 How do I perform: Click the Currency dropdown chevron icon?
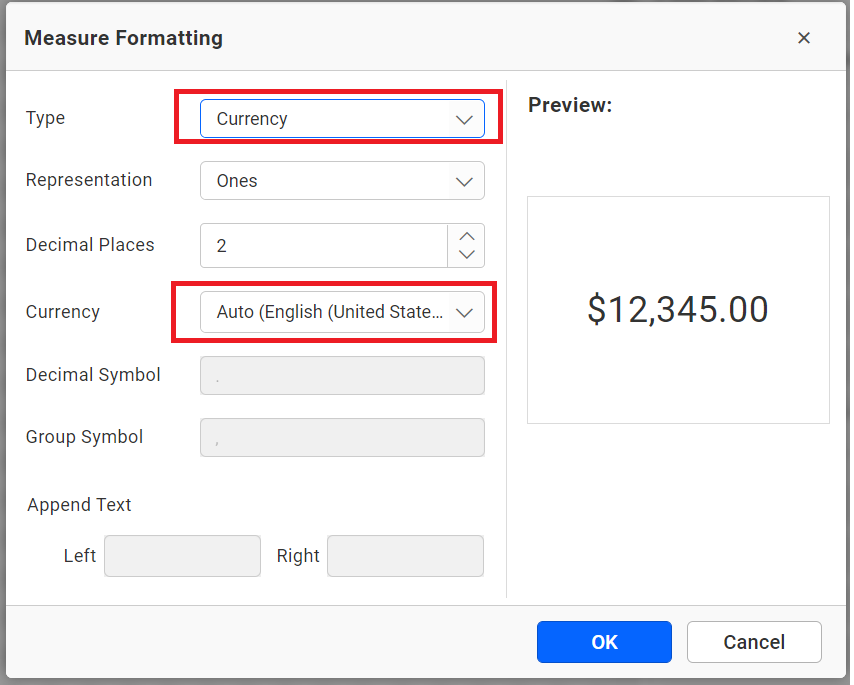tap(464, 312)
